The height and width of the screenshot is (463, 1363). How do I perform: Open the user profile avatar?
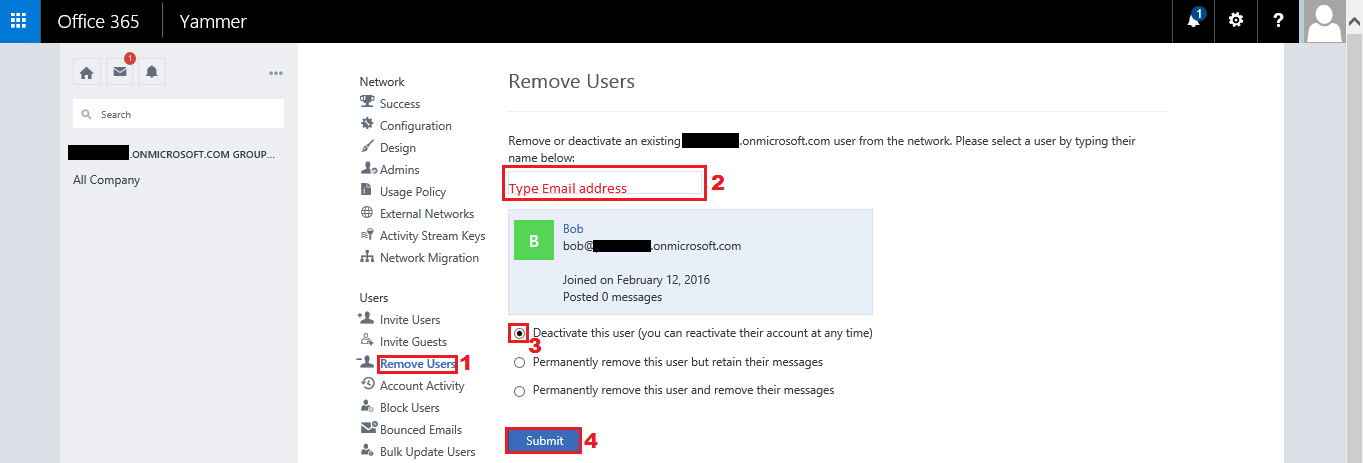(x=1325, y=22)
